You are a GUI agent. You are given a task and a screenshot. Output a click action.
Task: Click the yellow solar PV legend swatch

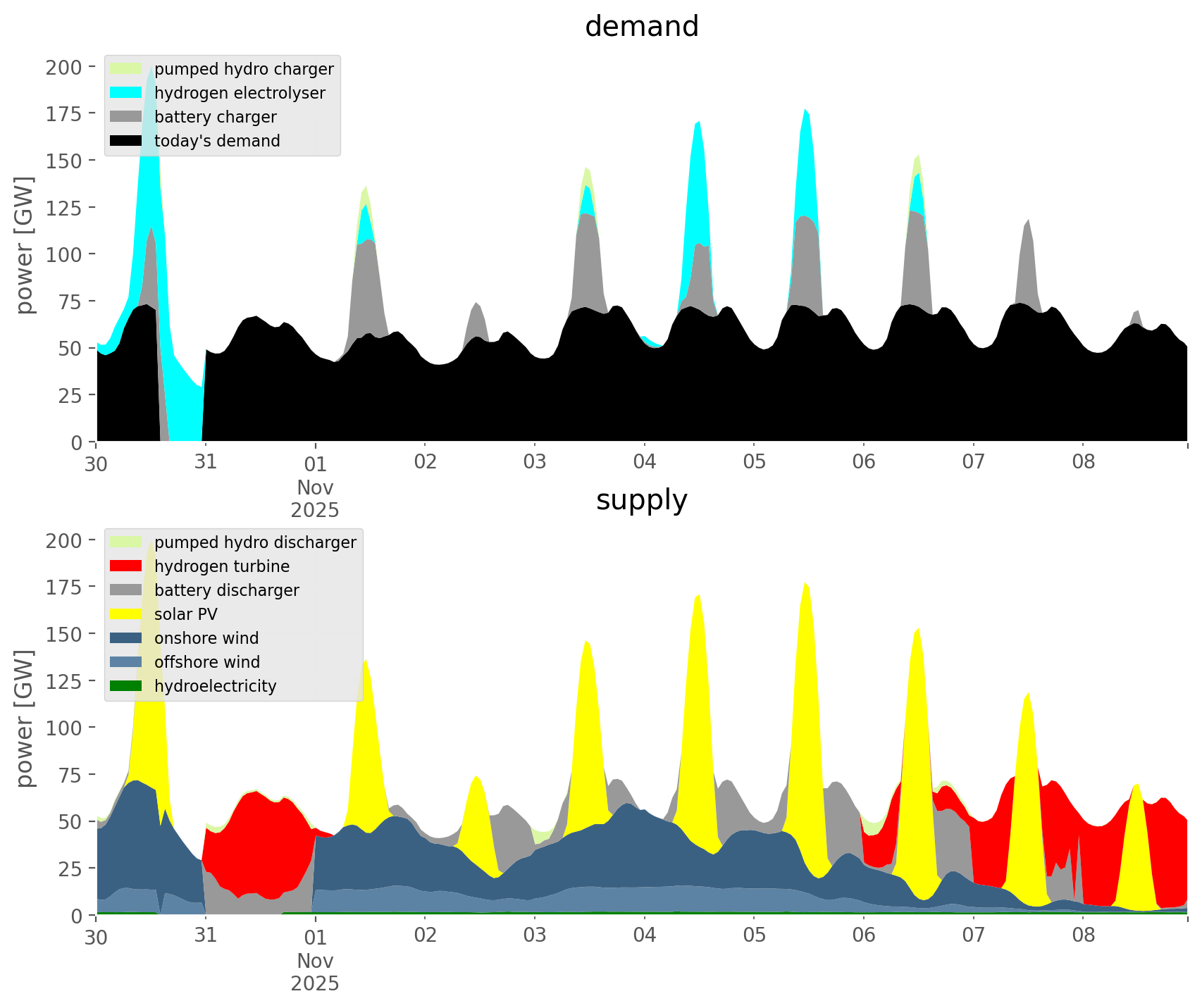point(126,614)
